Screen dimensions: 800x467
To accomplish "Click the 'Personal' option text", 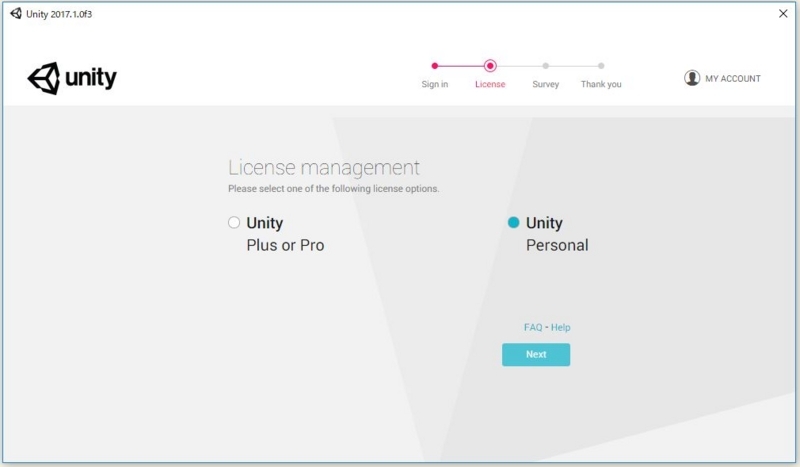I will 557,245.
